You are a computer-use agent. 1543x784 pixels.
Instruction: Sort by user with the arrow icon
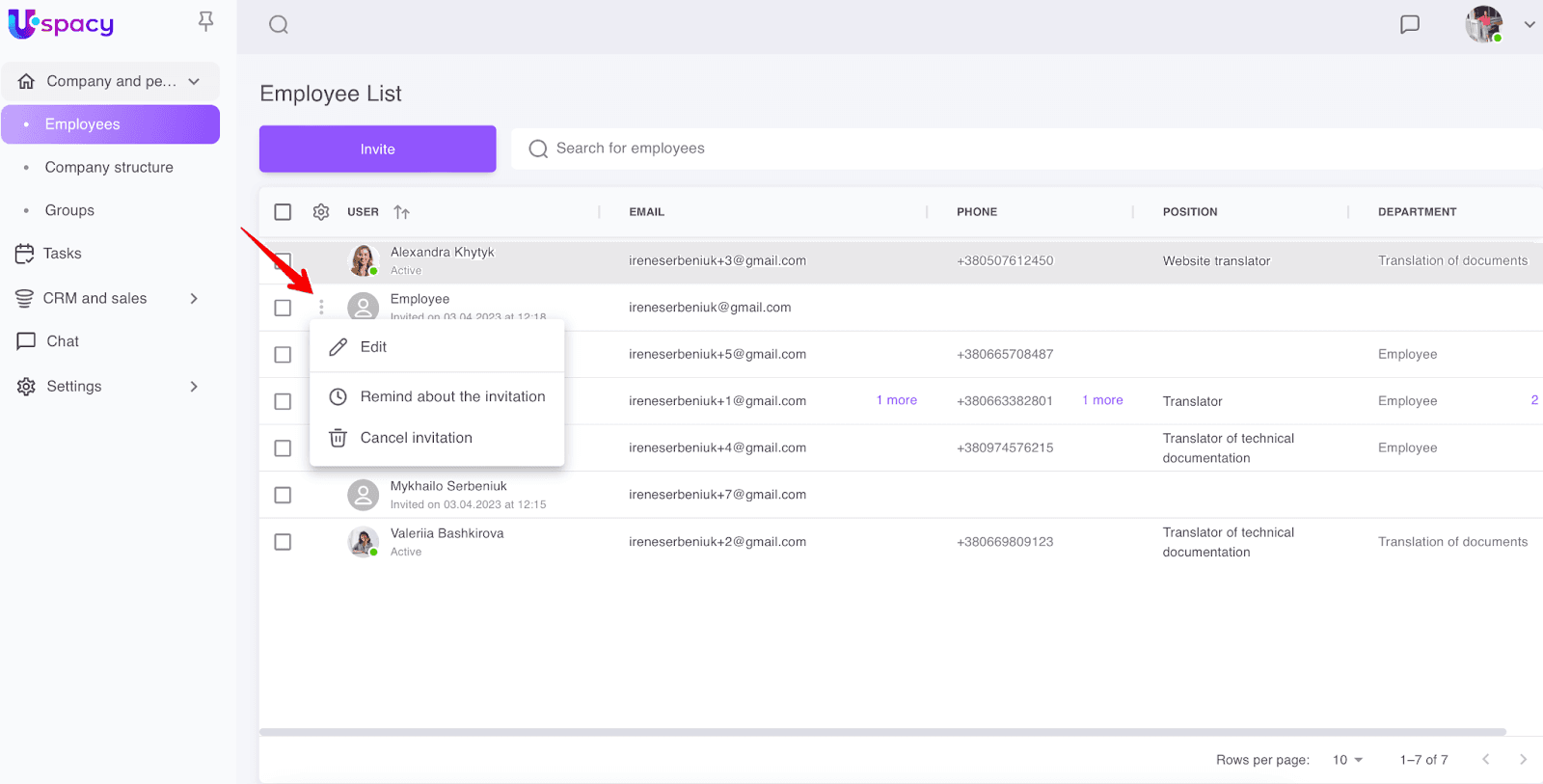point(402,212)
